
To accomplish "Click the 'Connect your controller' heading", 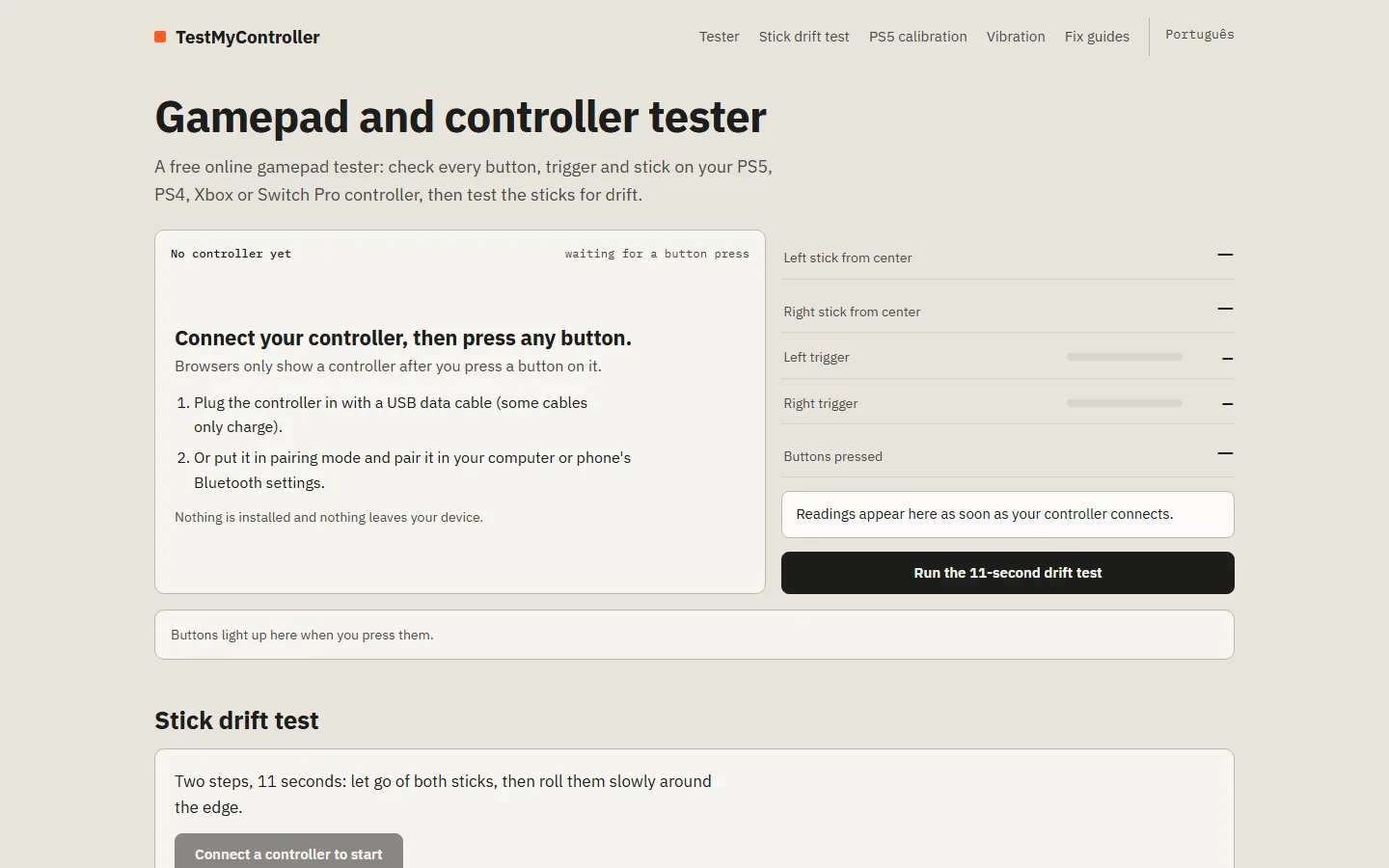I will pos(403,338).
